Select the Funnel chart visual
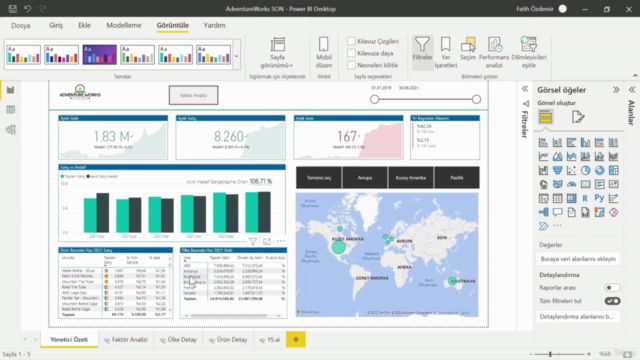The image size is (640, 360). [558, 170]
